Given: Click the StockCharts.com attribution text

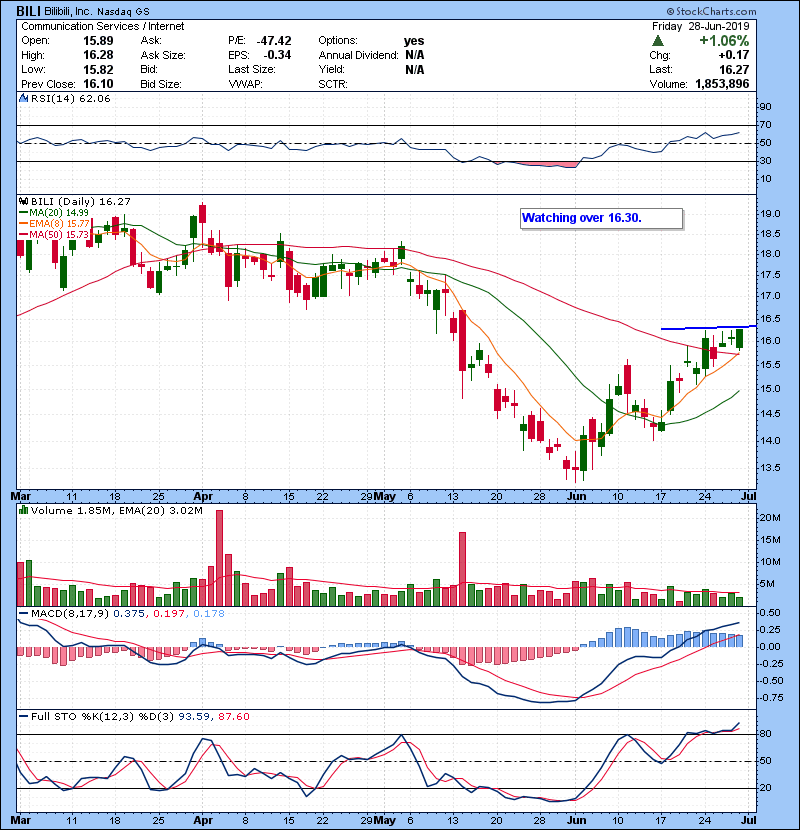Looking at the screenshot, I should pyautogui.click(x=711, y=11).
